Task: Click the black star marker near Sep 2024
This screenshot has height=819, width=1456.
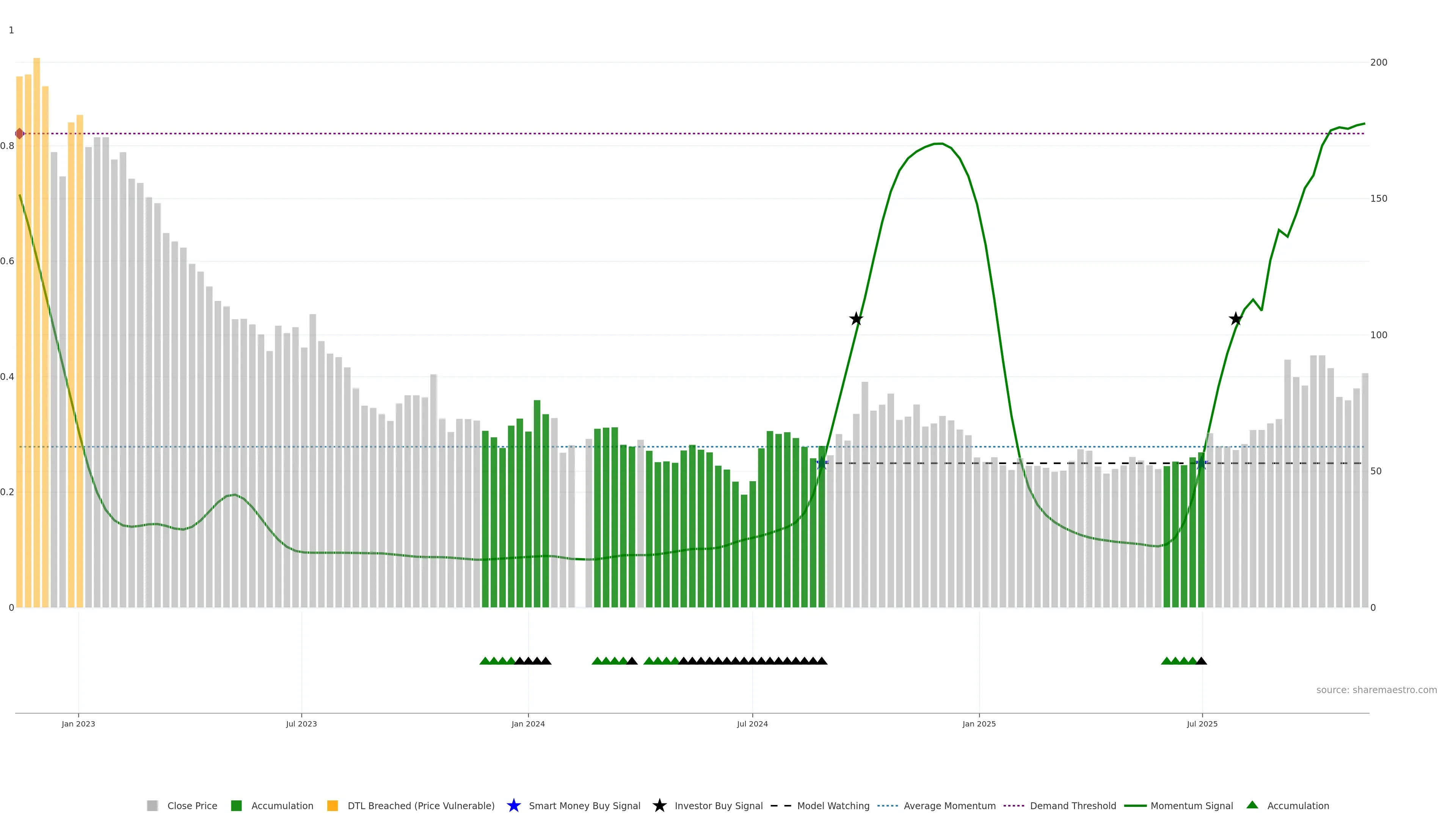Action: click(x=856, y=319)
